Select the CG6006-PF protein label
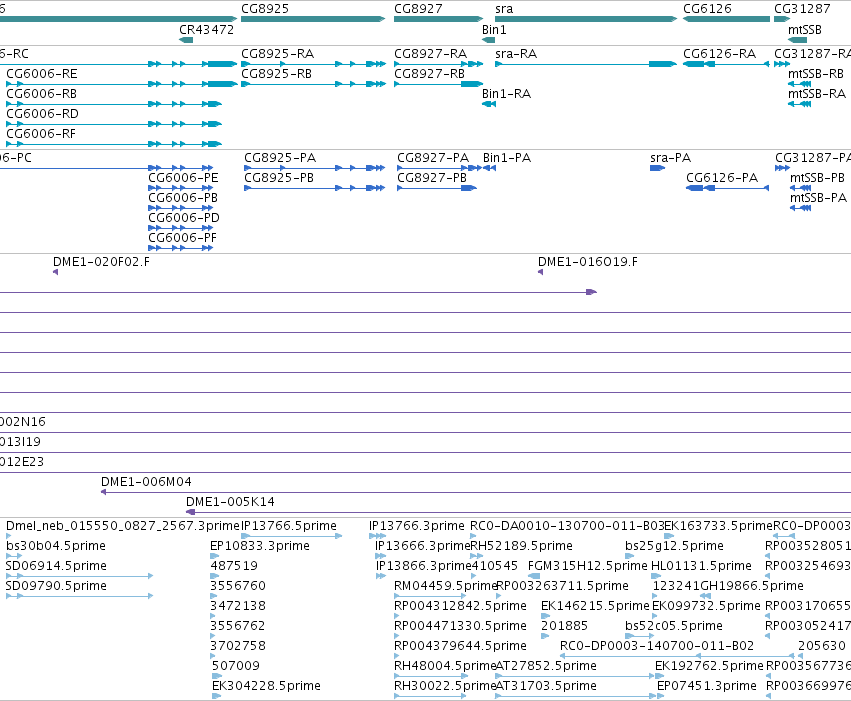 click(x=182, y=238)
